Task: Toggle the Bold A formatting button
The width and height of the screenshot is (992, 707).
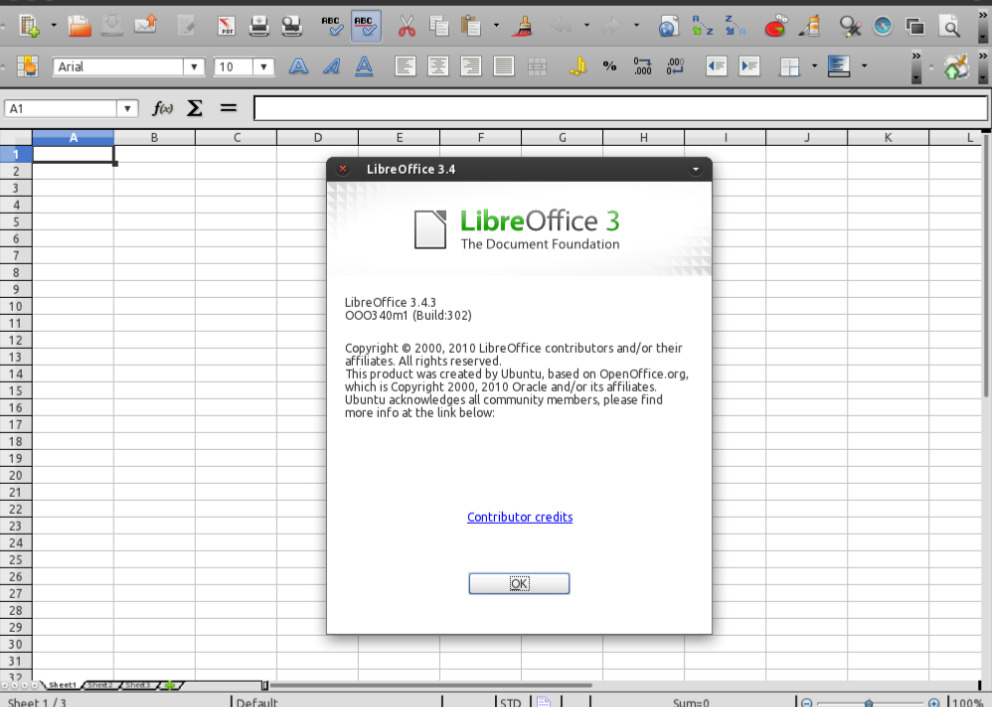Action: tap(299, 66)
